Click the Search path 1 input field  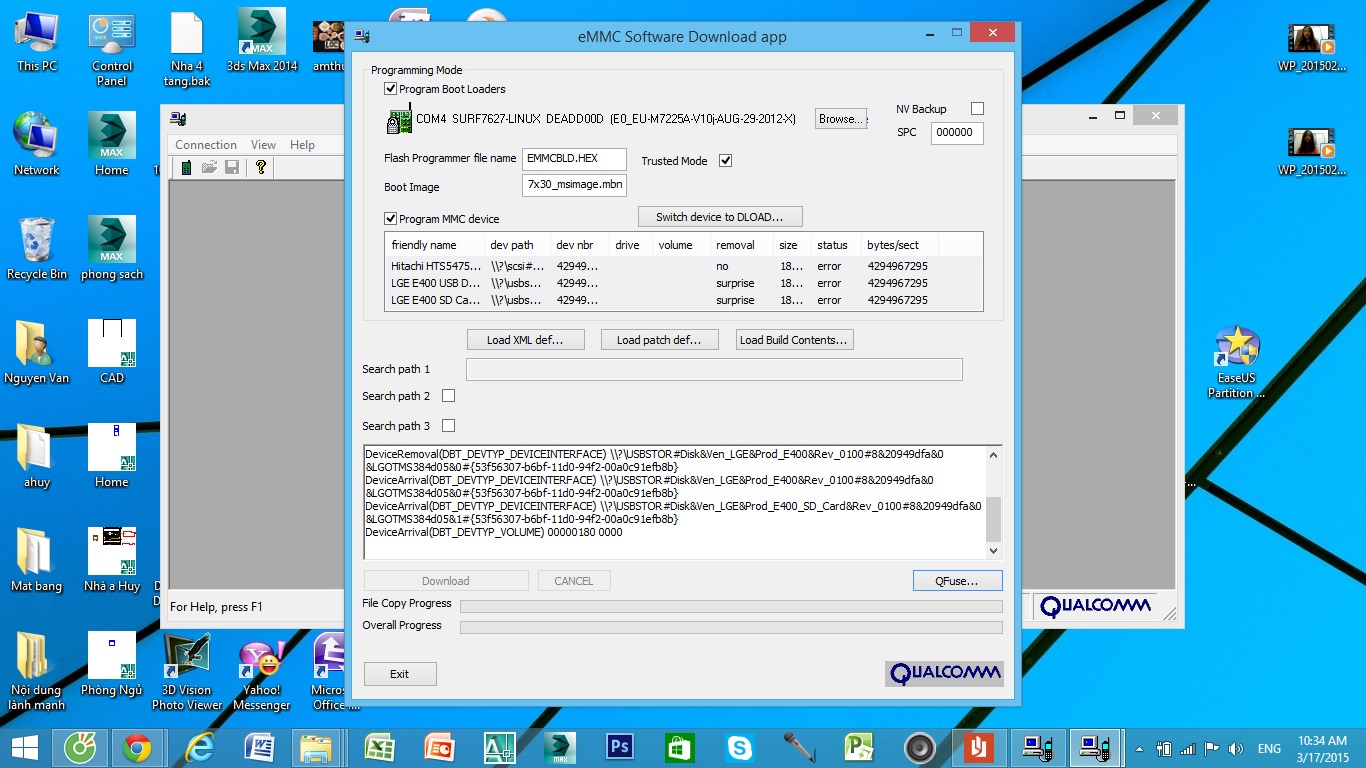pos(714,369)
